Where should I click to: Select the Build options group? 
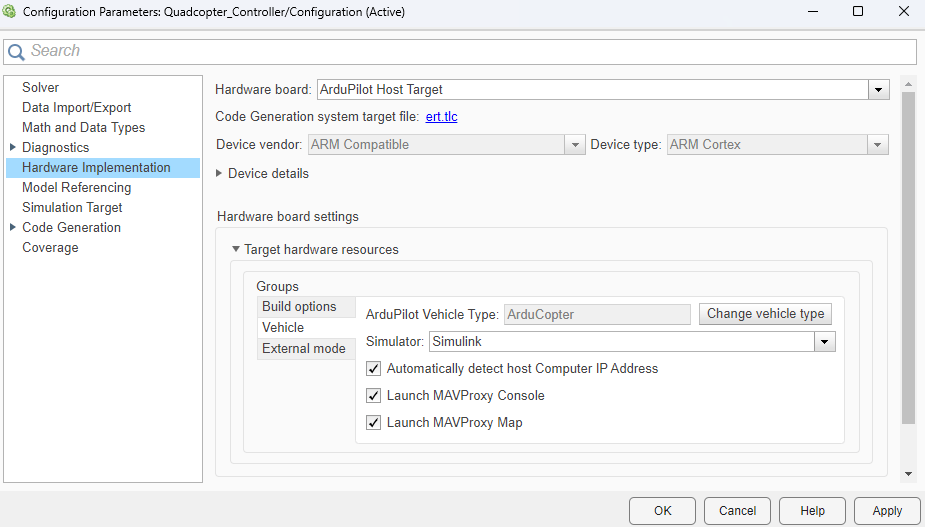click(x=306, y=307)
